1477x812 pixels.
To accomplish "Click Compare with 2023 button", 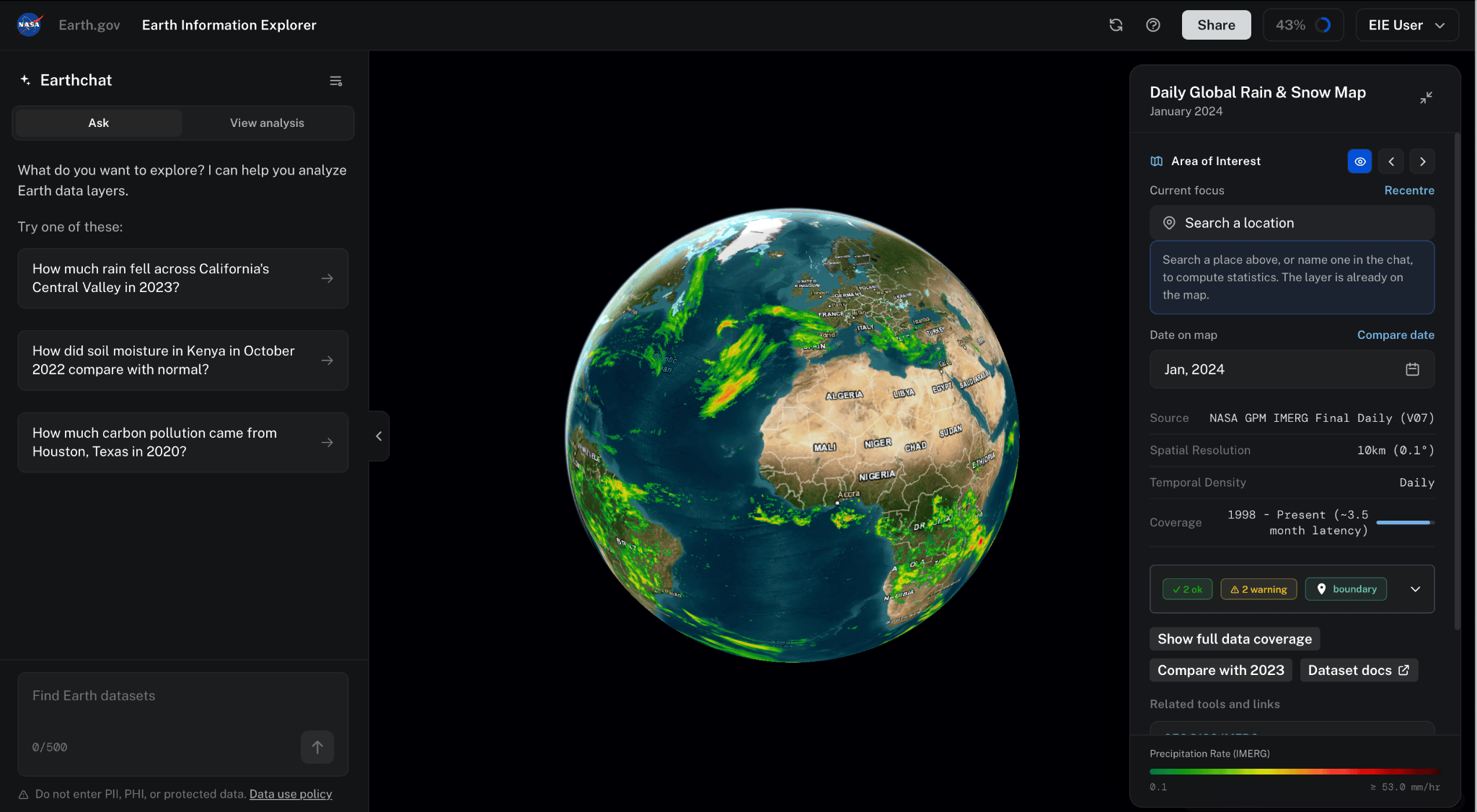I will click(1220, 670).
